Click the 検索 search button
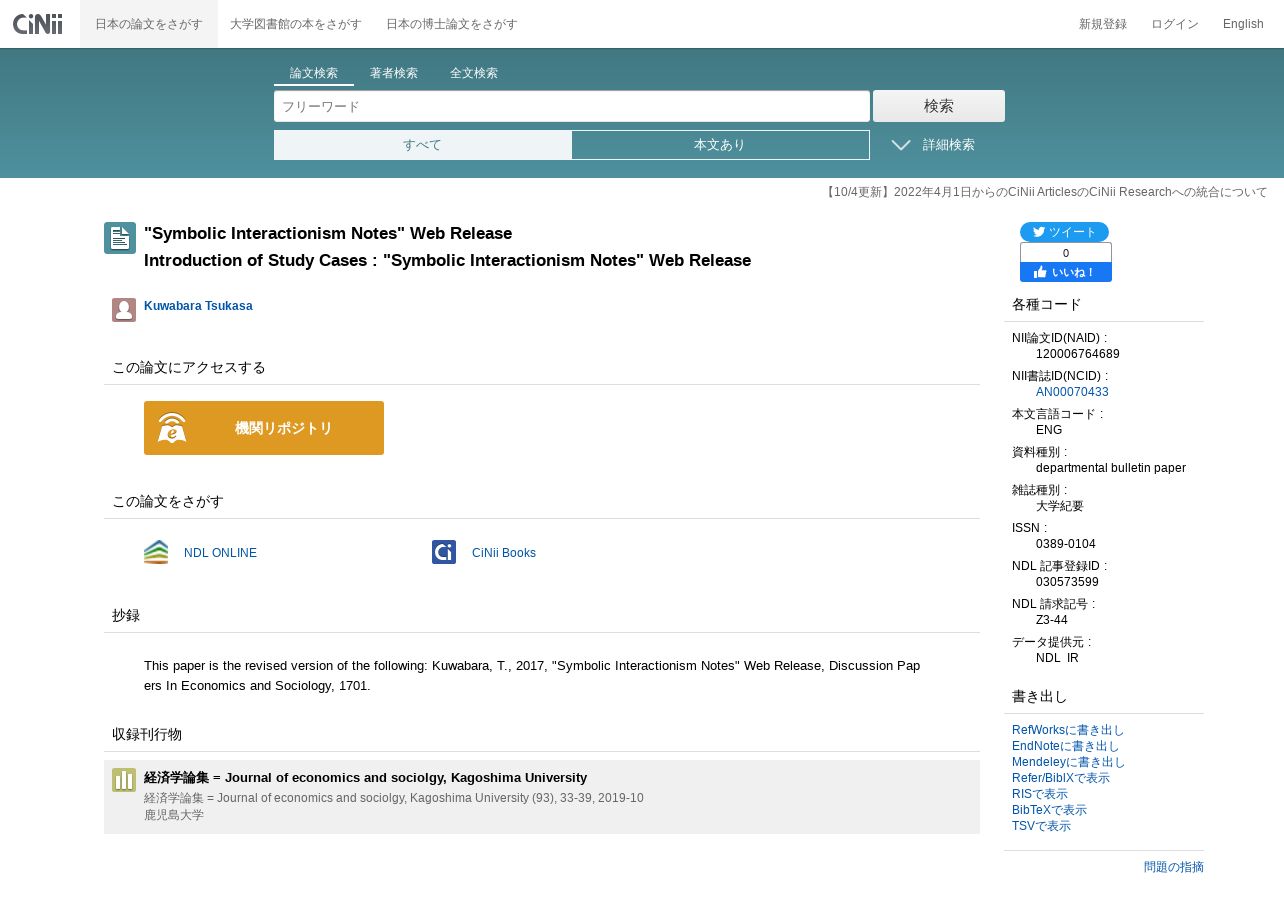 939,106
